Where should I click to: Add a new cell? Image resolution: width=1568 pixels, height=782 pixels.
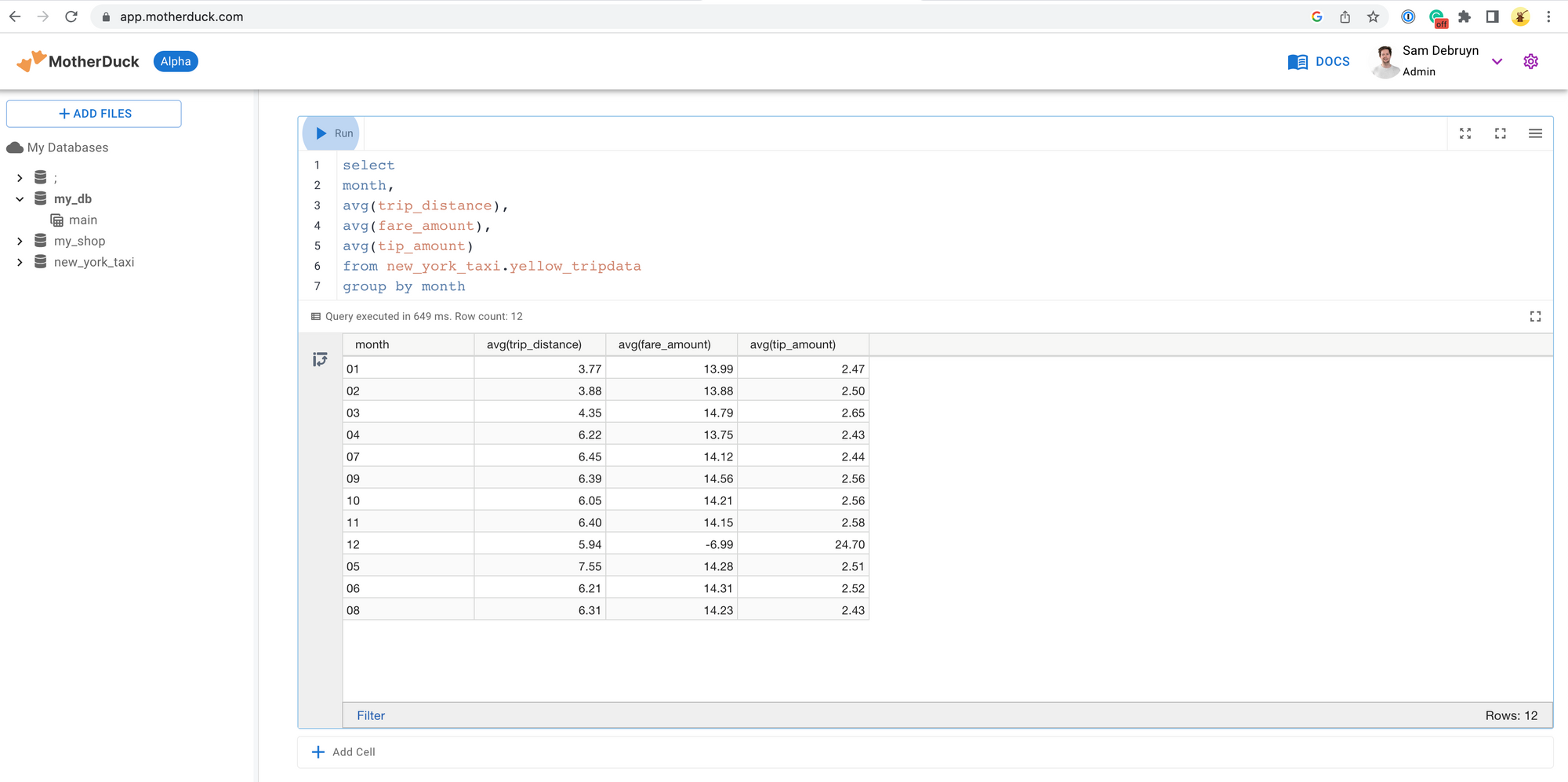[344, 751]
